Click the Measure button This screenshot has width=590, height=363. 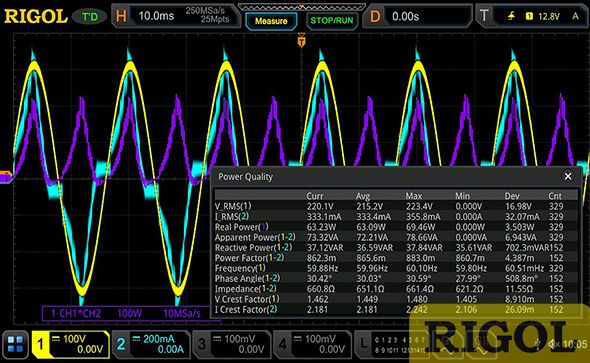point(271,21)
